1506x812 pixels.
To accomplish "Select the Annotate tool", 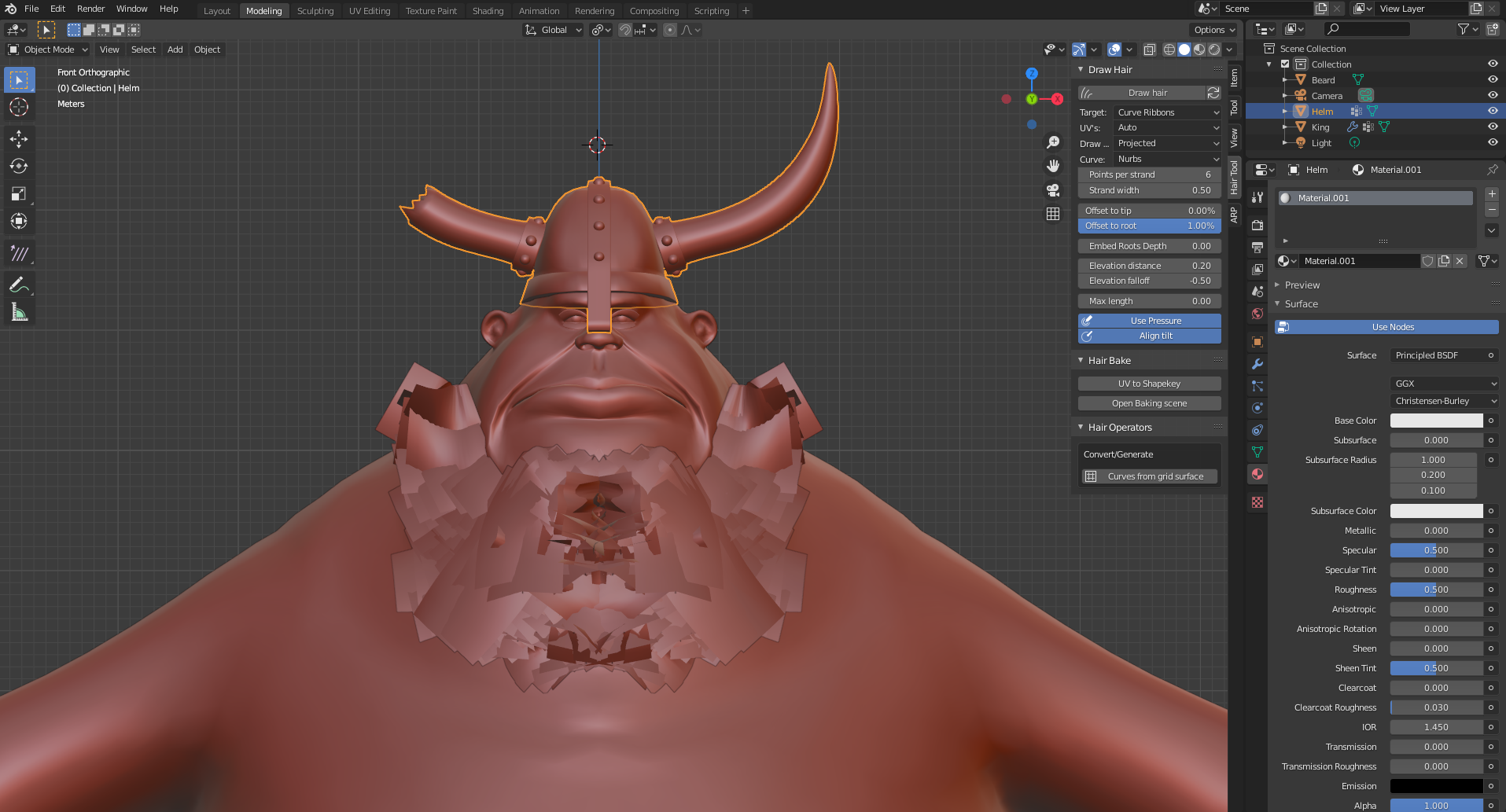I will pos(19,285).
